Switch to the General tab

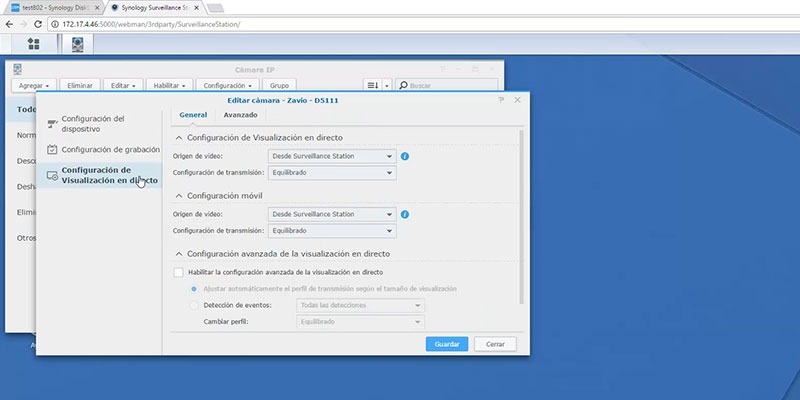point(193,115)
